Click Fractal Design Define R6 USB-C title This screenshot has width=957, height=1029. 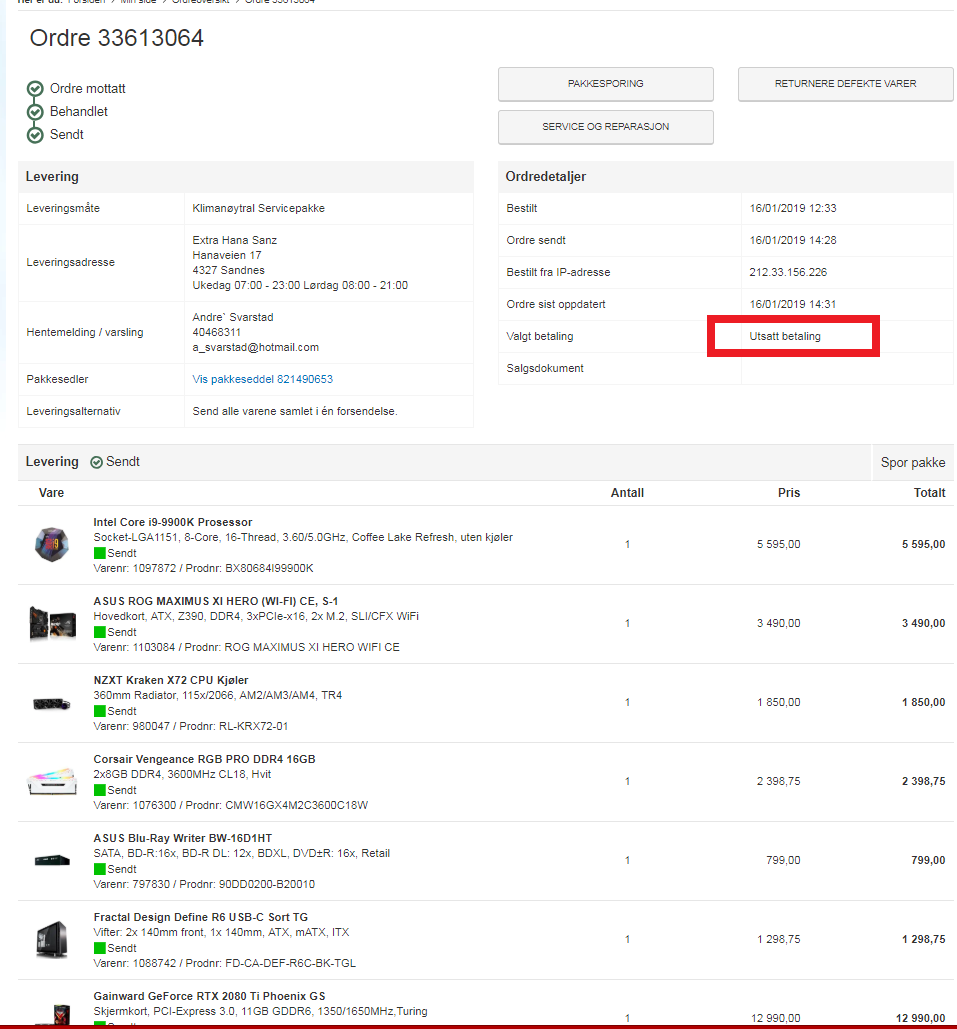pyautogui.click(x=200, y=917)
